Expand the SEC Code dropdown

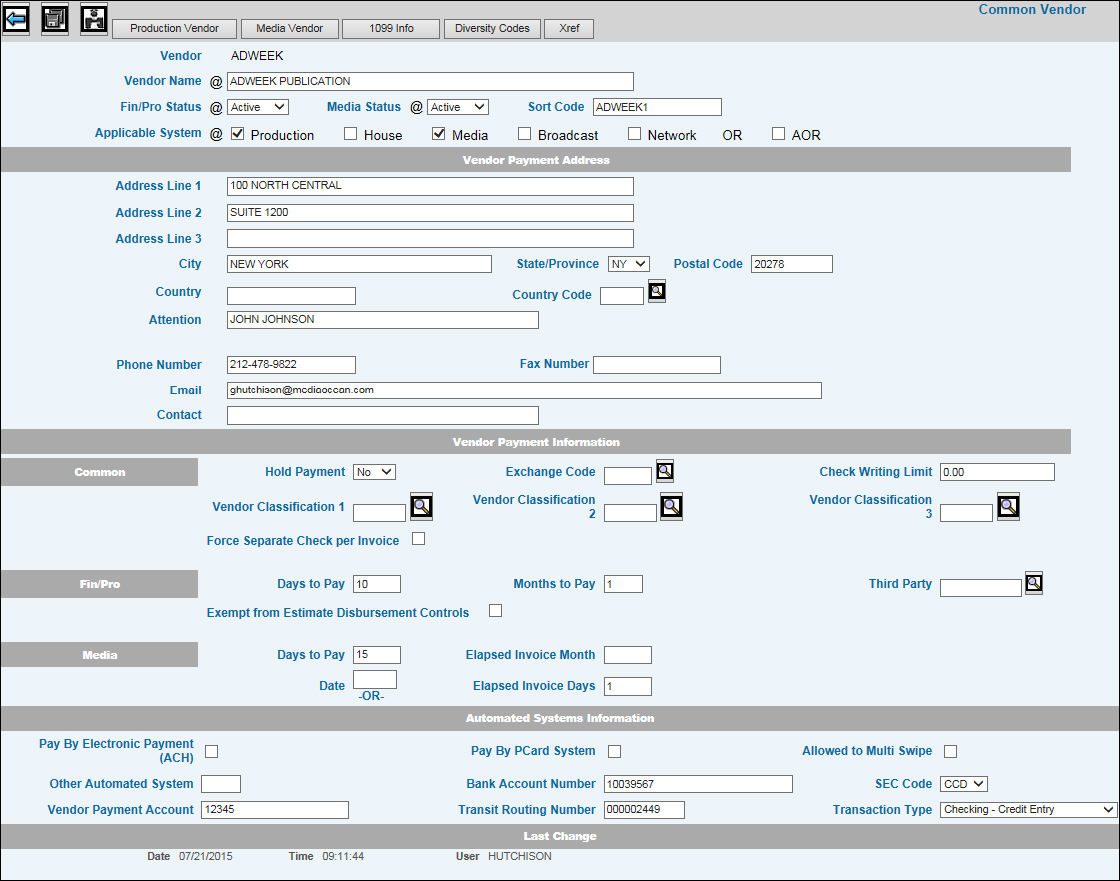coord(964,784)
